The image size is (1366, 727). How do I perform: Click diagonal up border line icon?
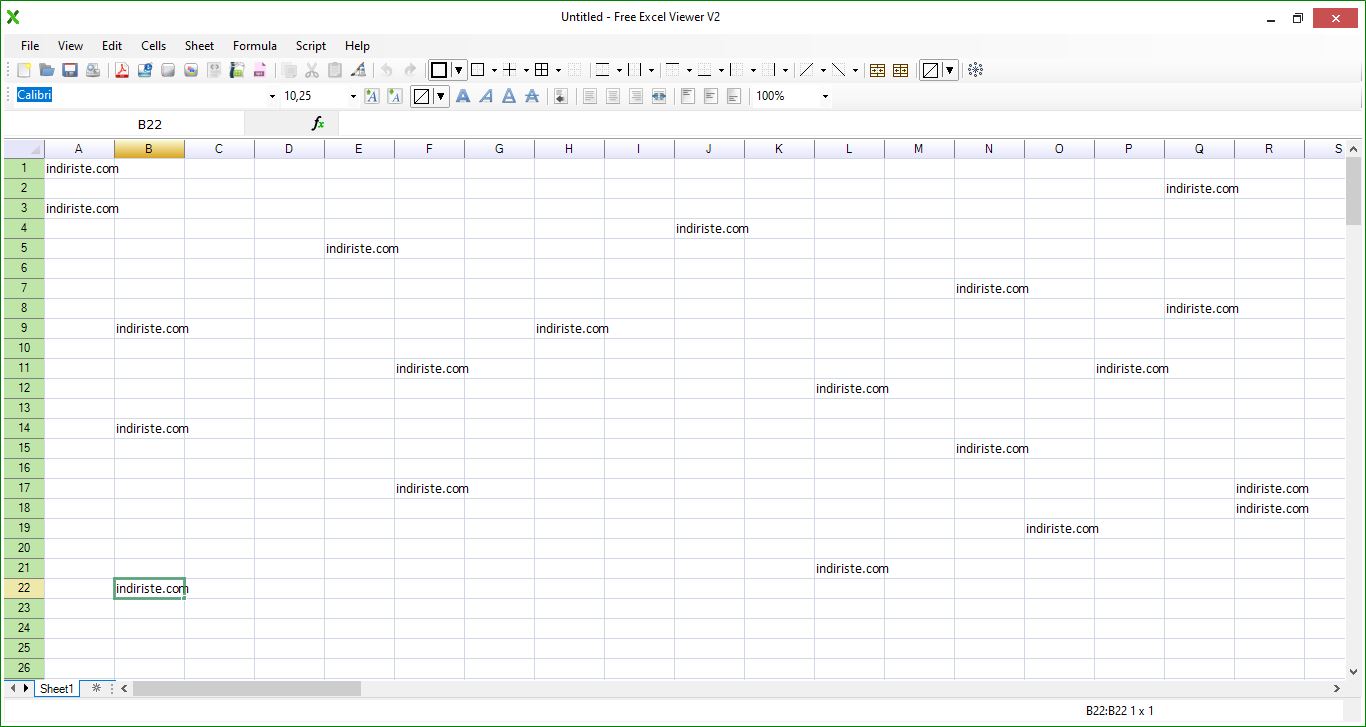point(807,70)
